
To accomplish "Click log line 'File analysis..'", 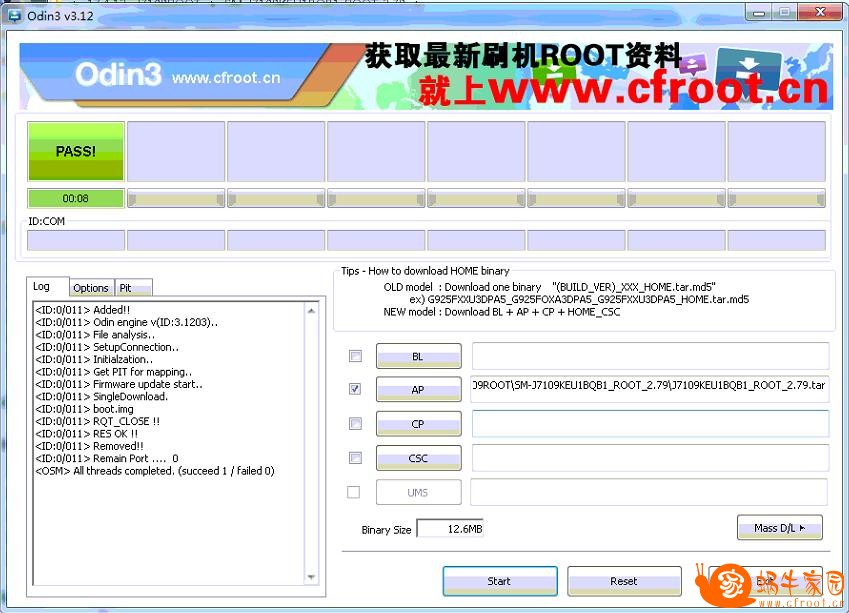I will tap(95, 334).
